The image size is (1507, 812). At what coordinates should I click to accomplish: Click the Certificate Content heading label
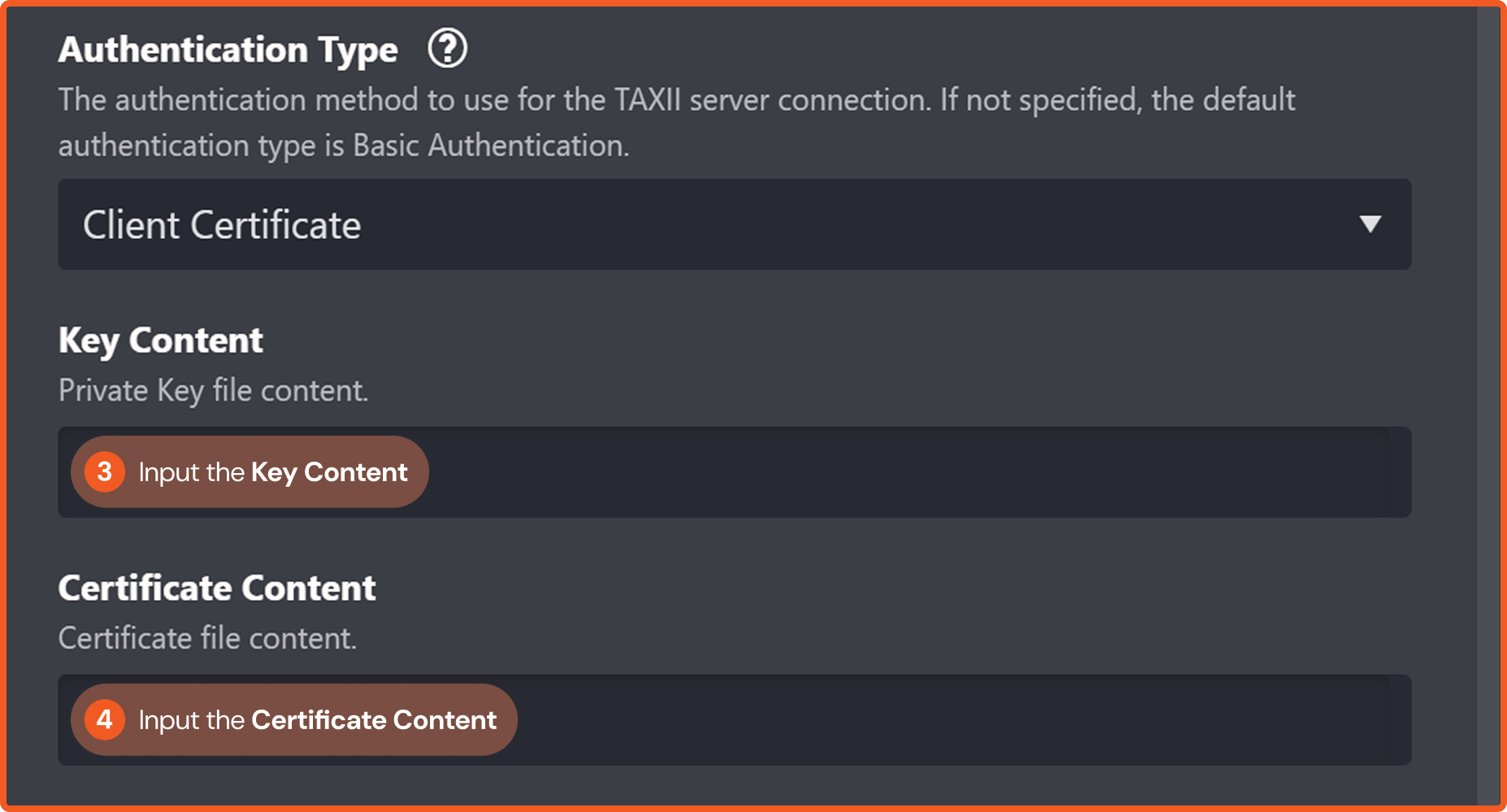point(217,588)
